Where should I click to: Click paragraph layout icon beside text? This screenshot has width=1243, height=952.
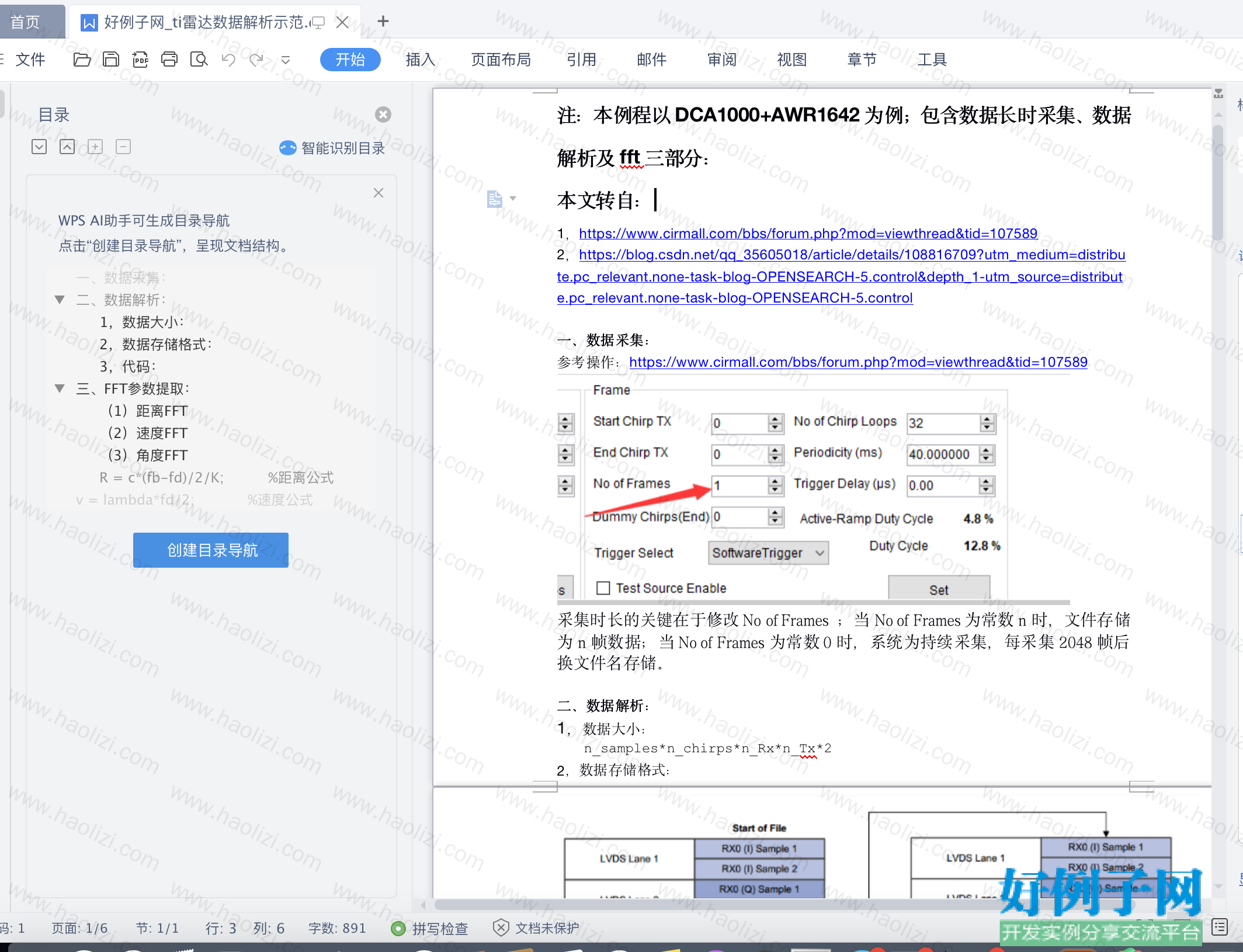[495, 199]
